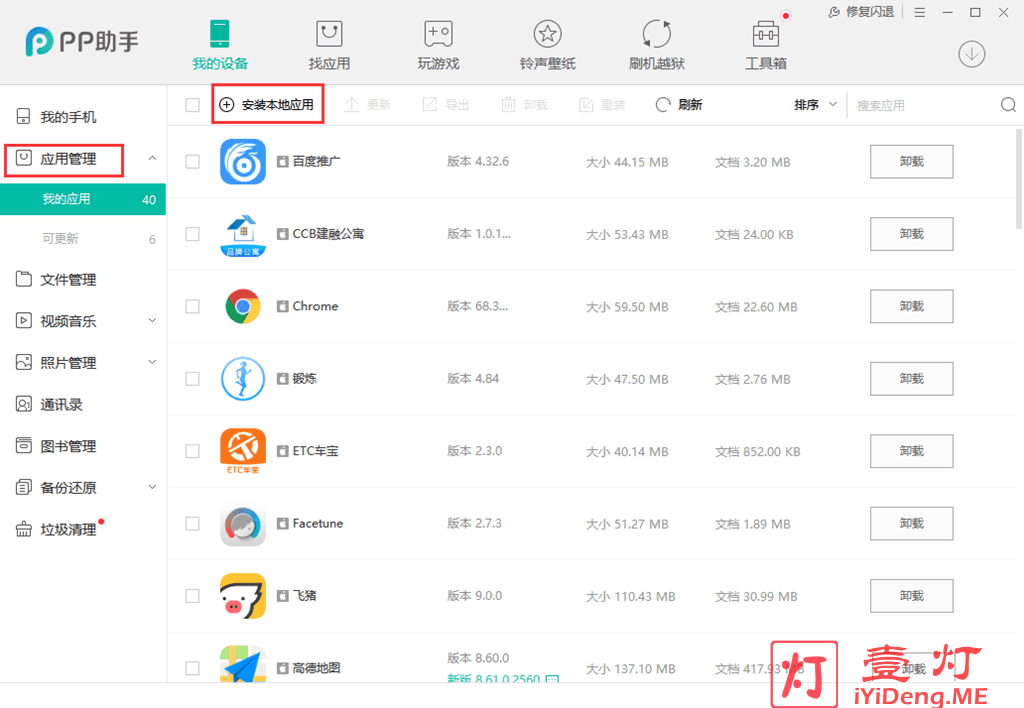Viewport: 1024px width, 708px height.
Task: Click the app list vertical scrollbar
Action: coord(1019,179)
